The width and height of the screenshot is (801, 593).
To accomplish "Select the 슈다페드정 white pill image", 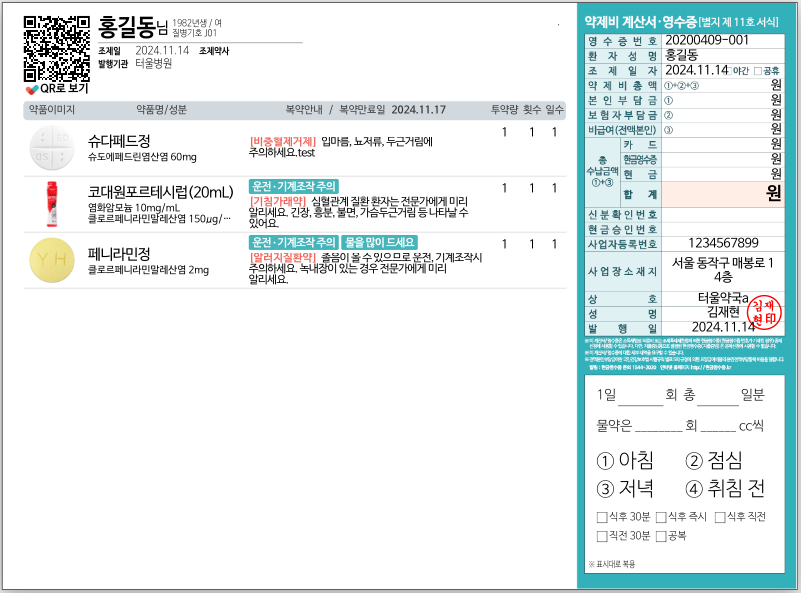I will (50, 146).
